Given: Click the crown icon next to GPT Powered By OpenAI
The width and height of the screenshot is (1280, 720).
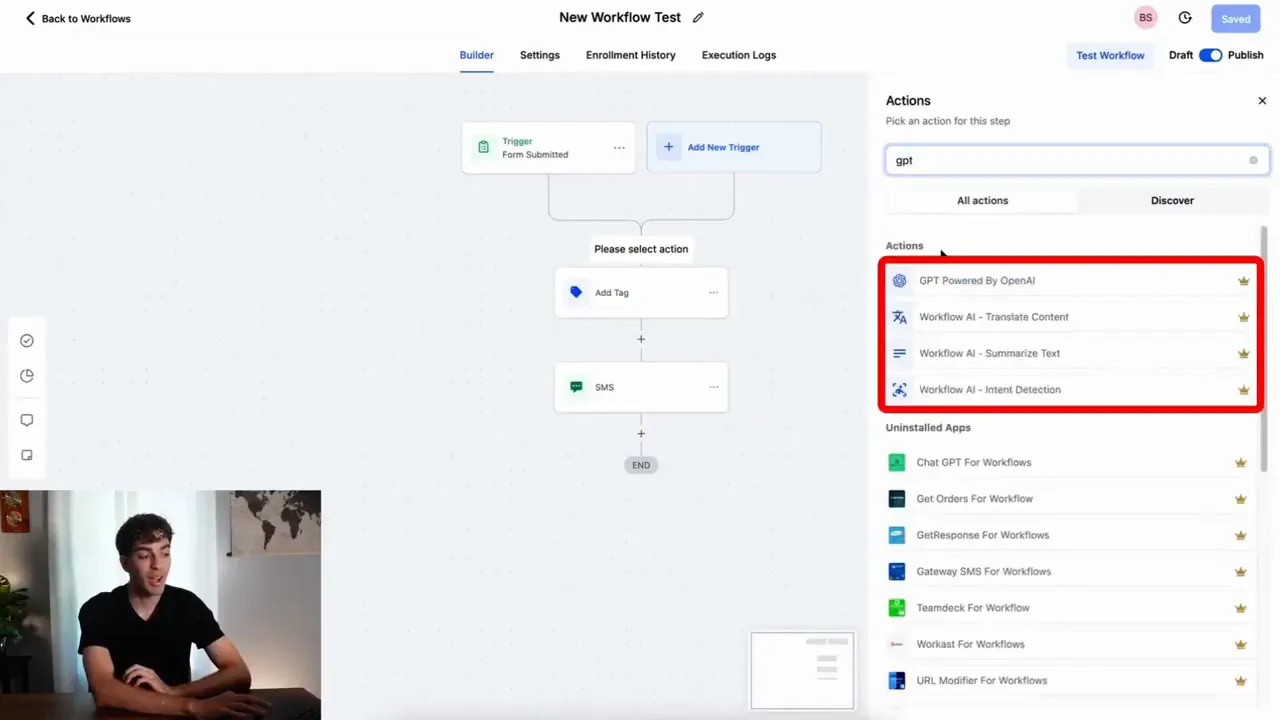Looking at the screenshot, I should pyautogui.click(x=1244, y=281).
